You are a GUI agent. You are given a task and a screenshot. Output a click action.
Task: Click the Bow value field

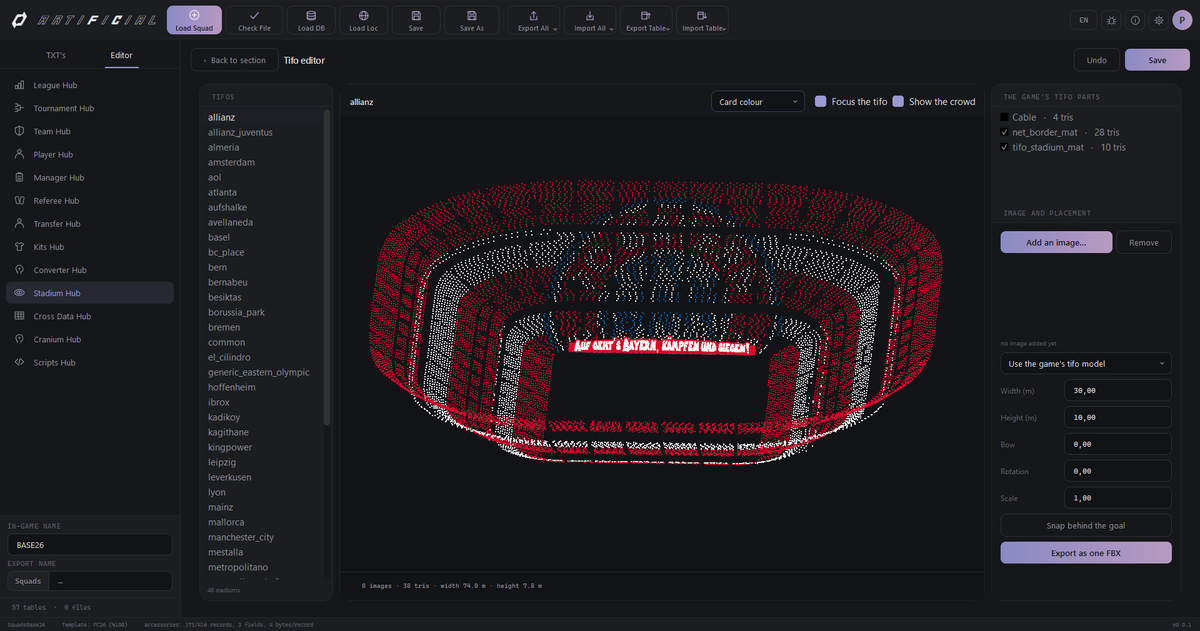1118,444
